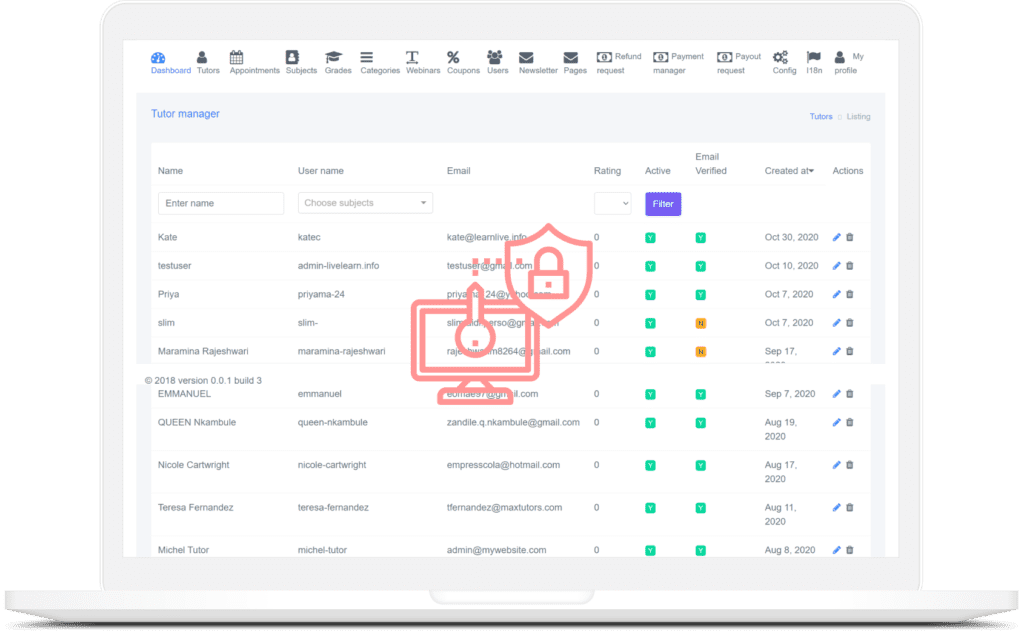
Task: Toggle slim's email verified status
Action: pyautogui.click(x=700, y=323)
